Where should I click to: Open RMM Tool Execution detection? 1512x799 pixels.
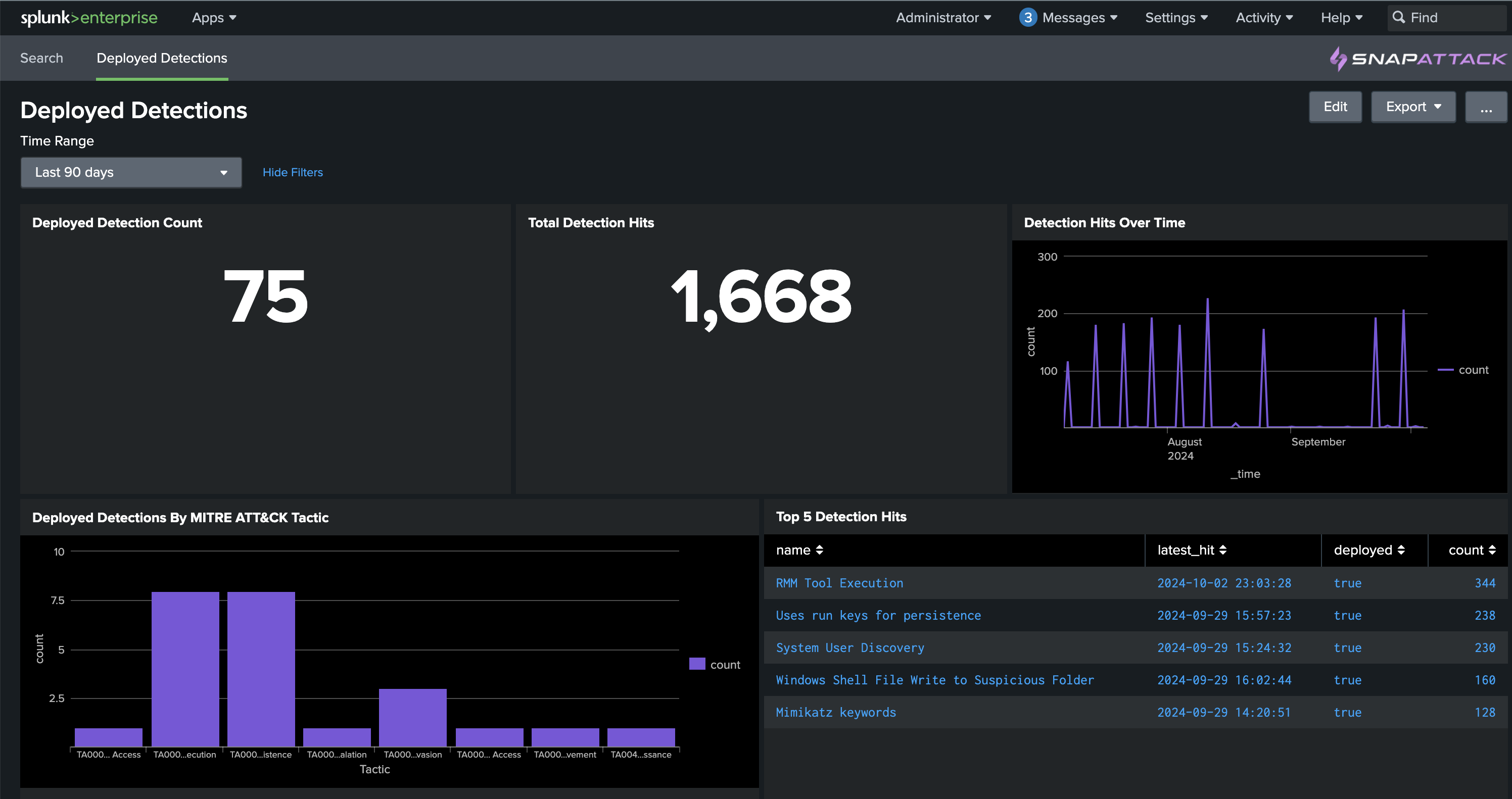point(839,583)
